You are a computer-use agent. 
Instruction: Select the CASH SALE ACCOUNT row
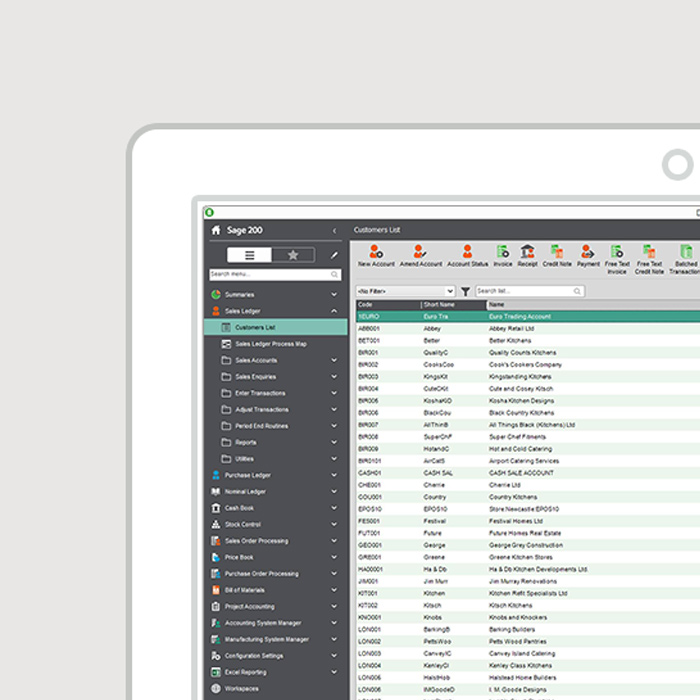[x=528, y=473]
